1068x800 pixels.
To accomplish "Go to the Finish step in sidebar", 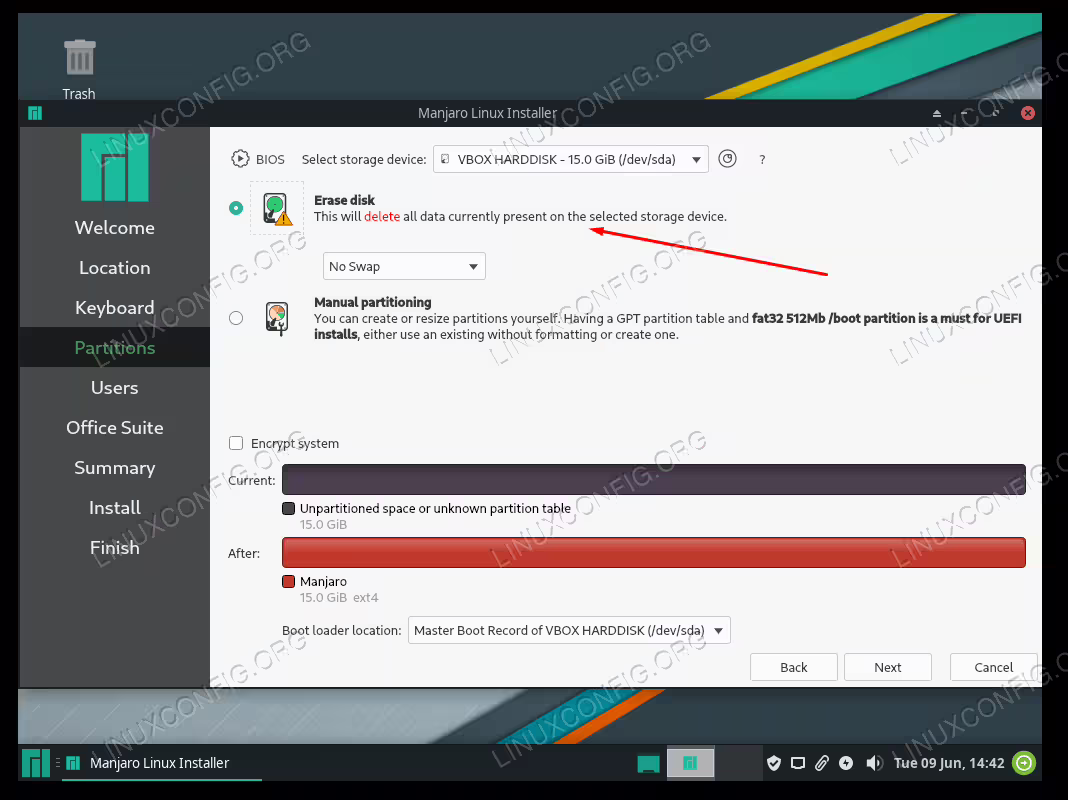I will tap(114, 547).
